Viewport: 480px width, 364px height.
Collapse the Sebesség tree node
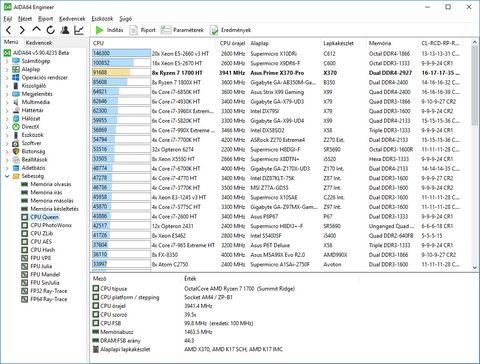pos(7,176)
